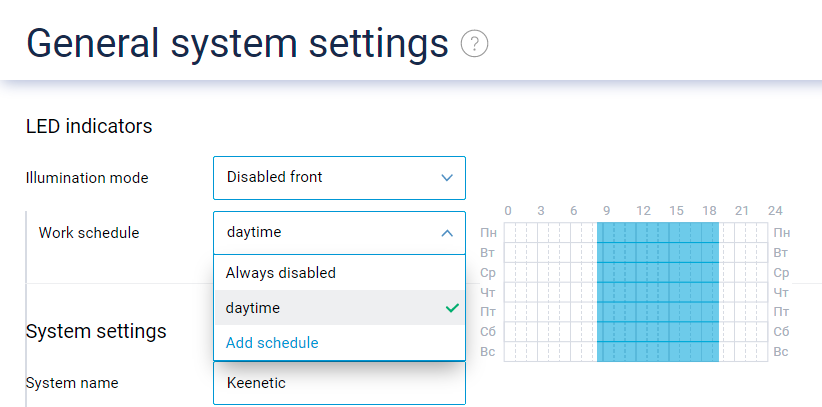This screenshot has width=822, height=407.
Task: Click the right "Вс" day label
Action: 781,352
